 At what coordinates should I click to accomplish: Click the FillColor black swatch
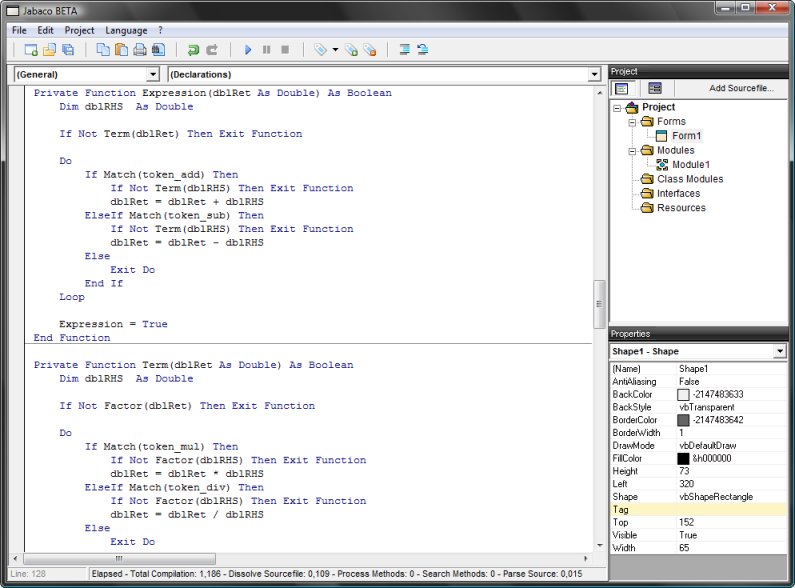683,459
